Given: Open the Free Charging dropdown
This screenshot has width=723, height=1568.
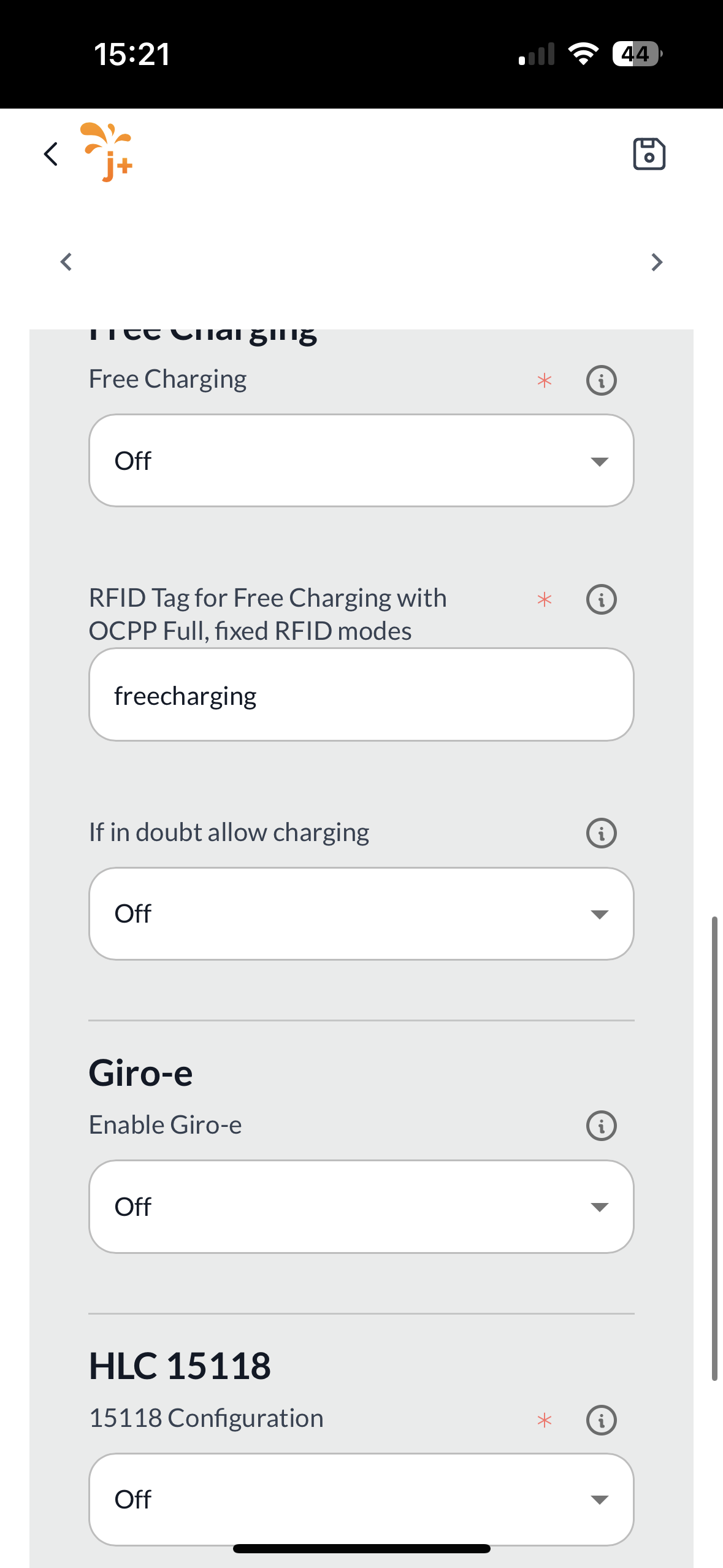Looking at the screenshot, I should click(x=361, y=461).
